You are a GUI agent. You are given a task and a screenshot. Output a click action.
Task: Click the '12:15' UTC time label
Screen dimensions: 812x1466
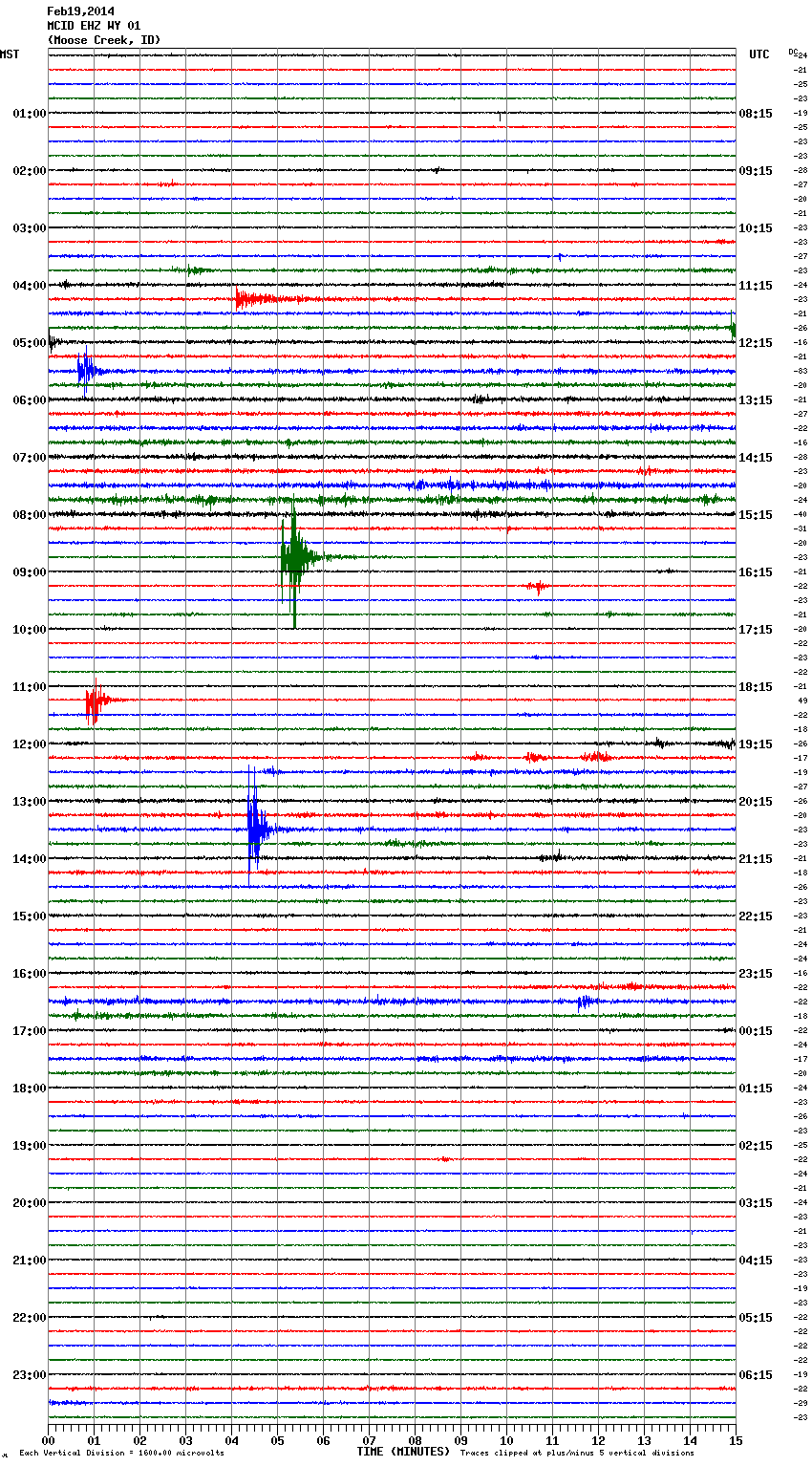756,343
